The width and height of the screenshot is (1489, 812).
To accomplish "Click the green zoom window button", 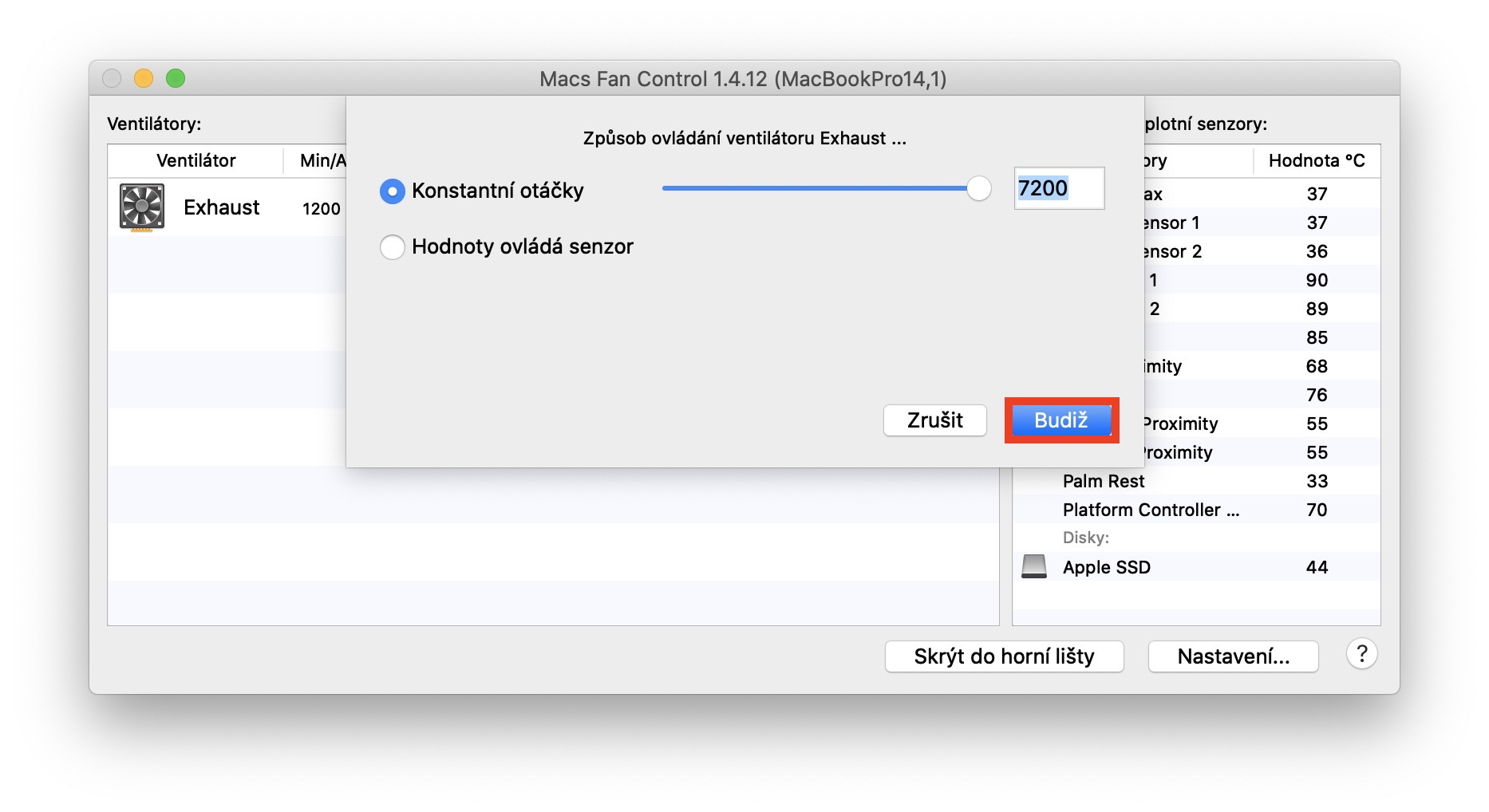I will 176,78.
